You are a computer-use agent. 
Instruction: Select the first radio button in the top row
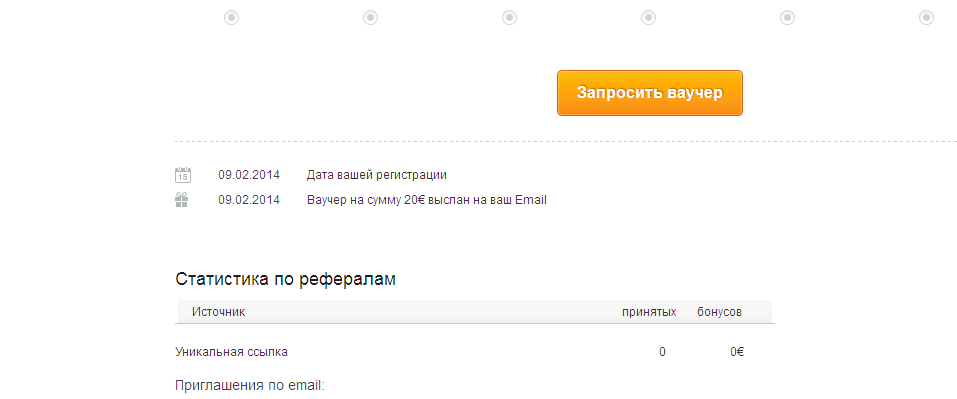click(231, 18)
